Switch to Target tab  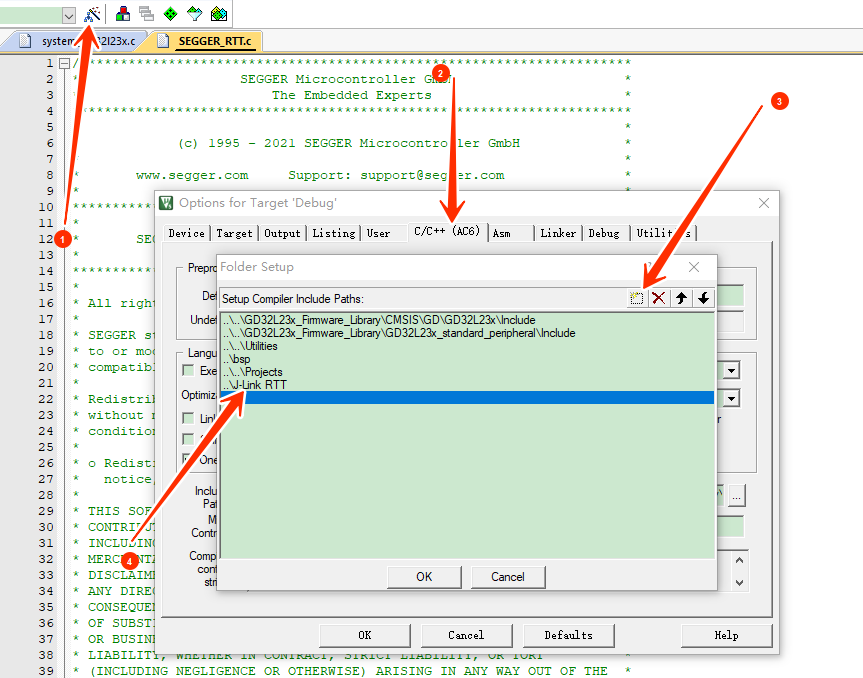[x=234, y=233]
